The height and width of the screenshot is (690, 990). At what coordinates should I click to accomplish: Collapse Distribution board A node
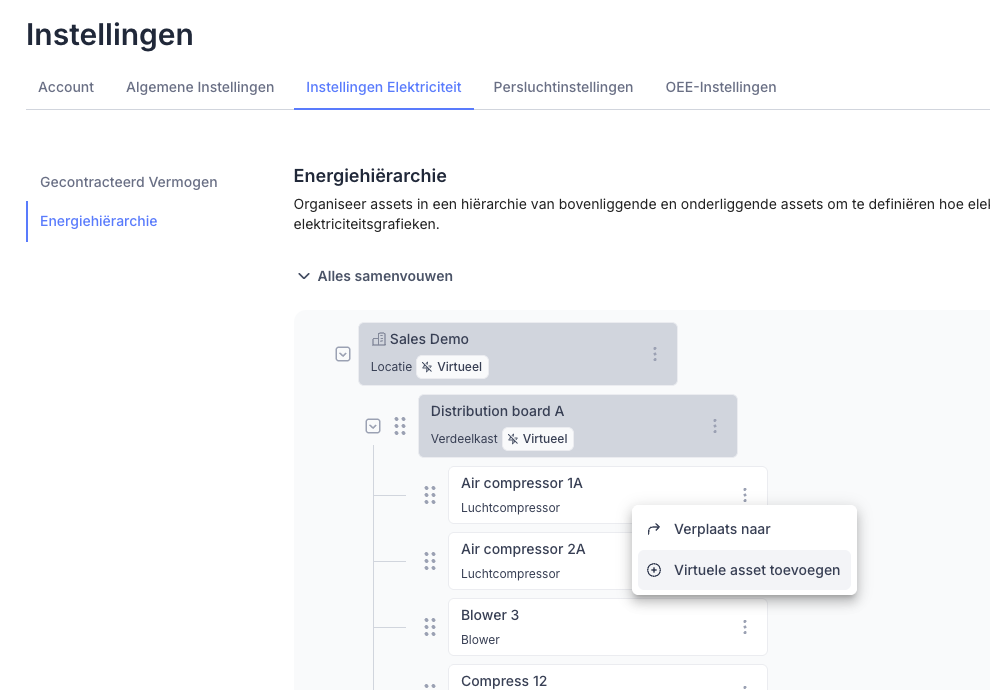point(373,426)
